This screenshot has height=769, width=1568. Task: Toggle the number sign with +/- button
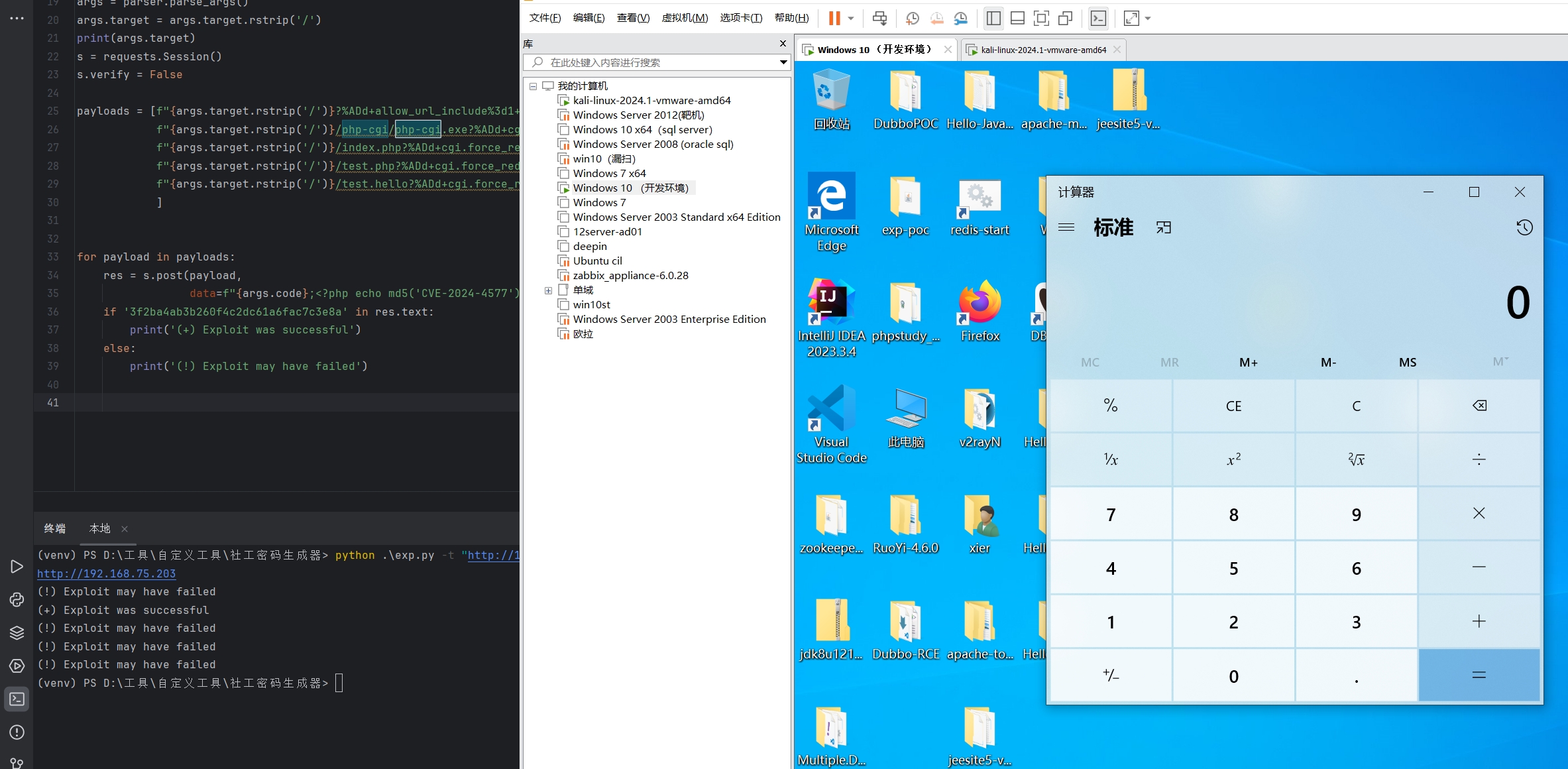1111,676
